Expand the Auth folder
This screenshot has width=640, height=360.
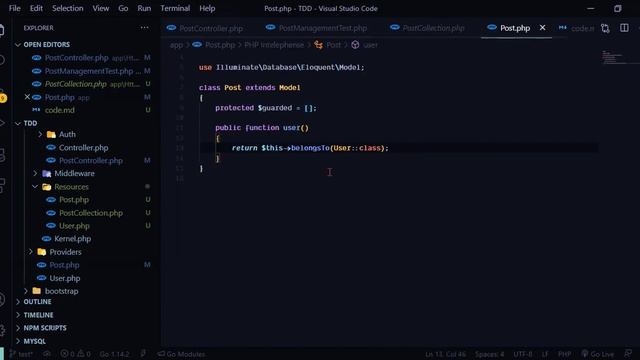pyautogui.click(x=67, y=134)
